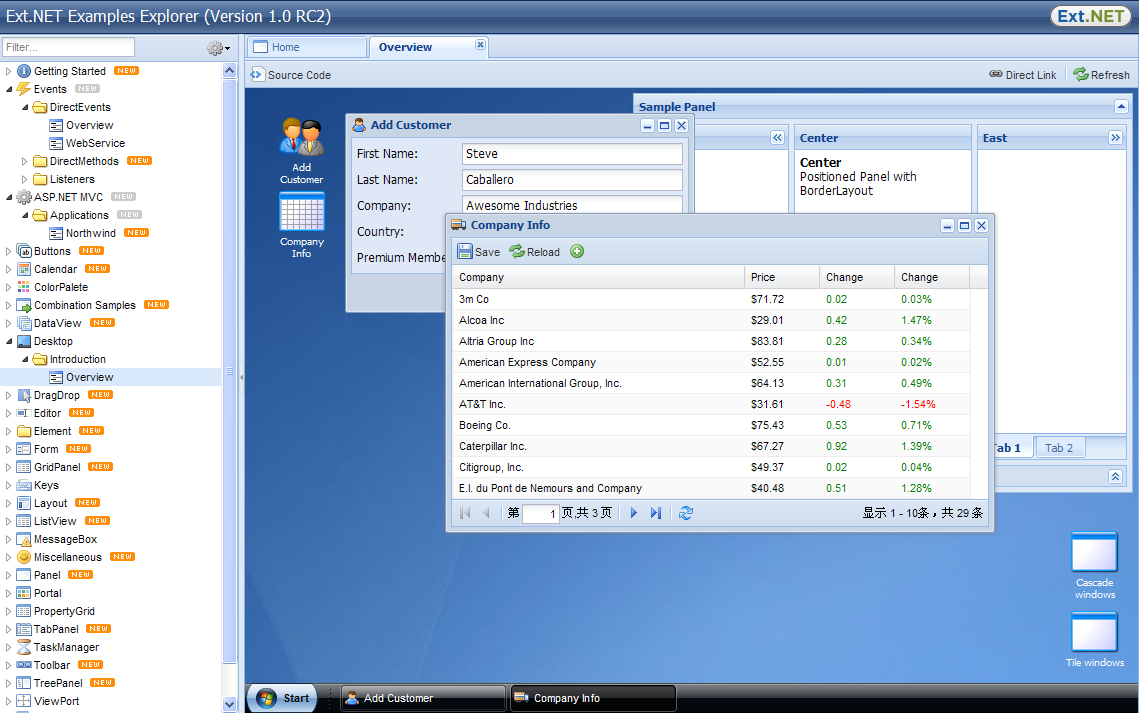The height and width of the screenshot is (713, 1139).
Task: Jump to last page of grid
Action: (656, 513)
